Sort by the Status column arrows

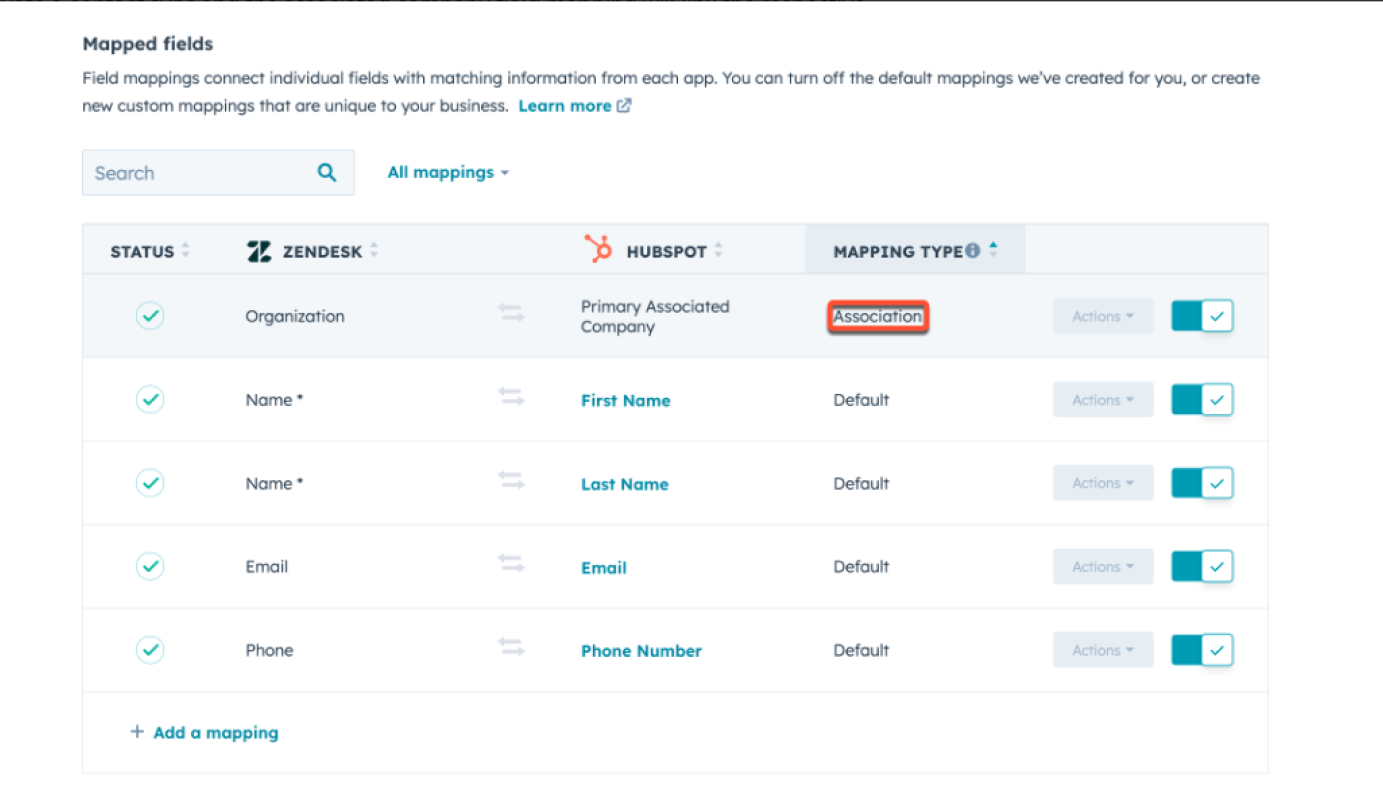185,252
